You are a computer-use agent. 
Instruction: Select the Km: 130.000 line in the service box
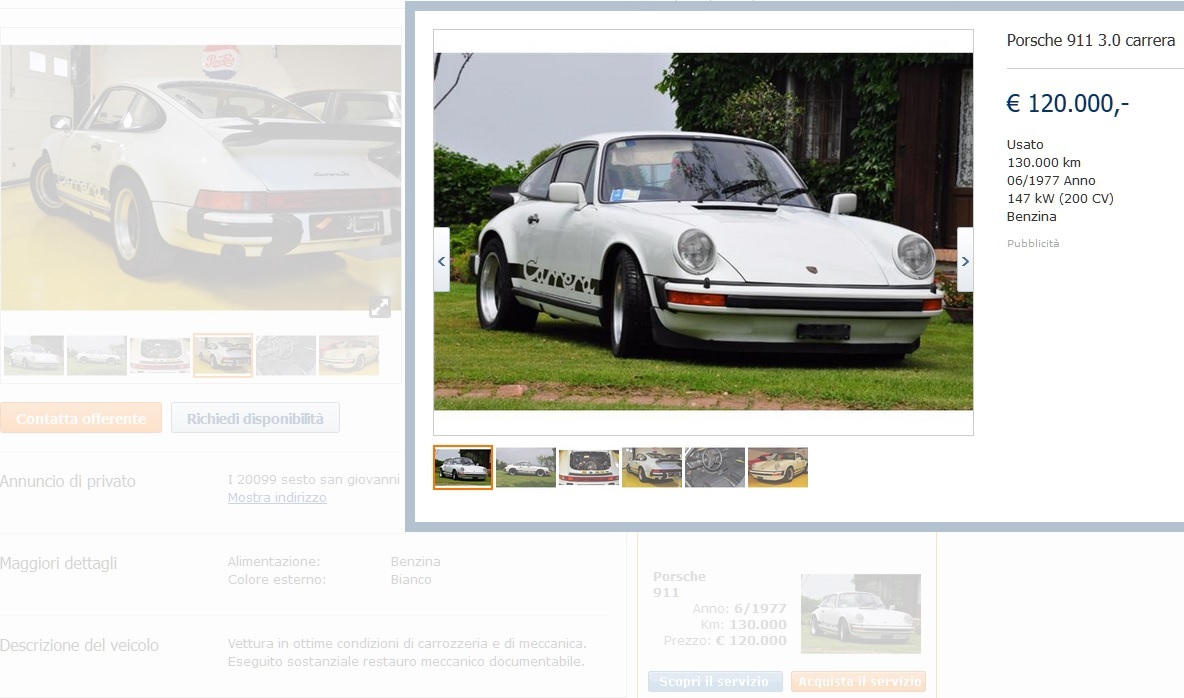[x=743, y=625]
